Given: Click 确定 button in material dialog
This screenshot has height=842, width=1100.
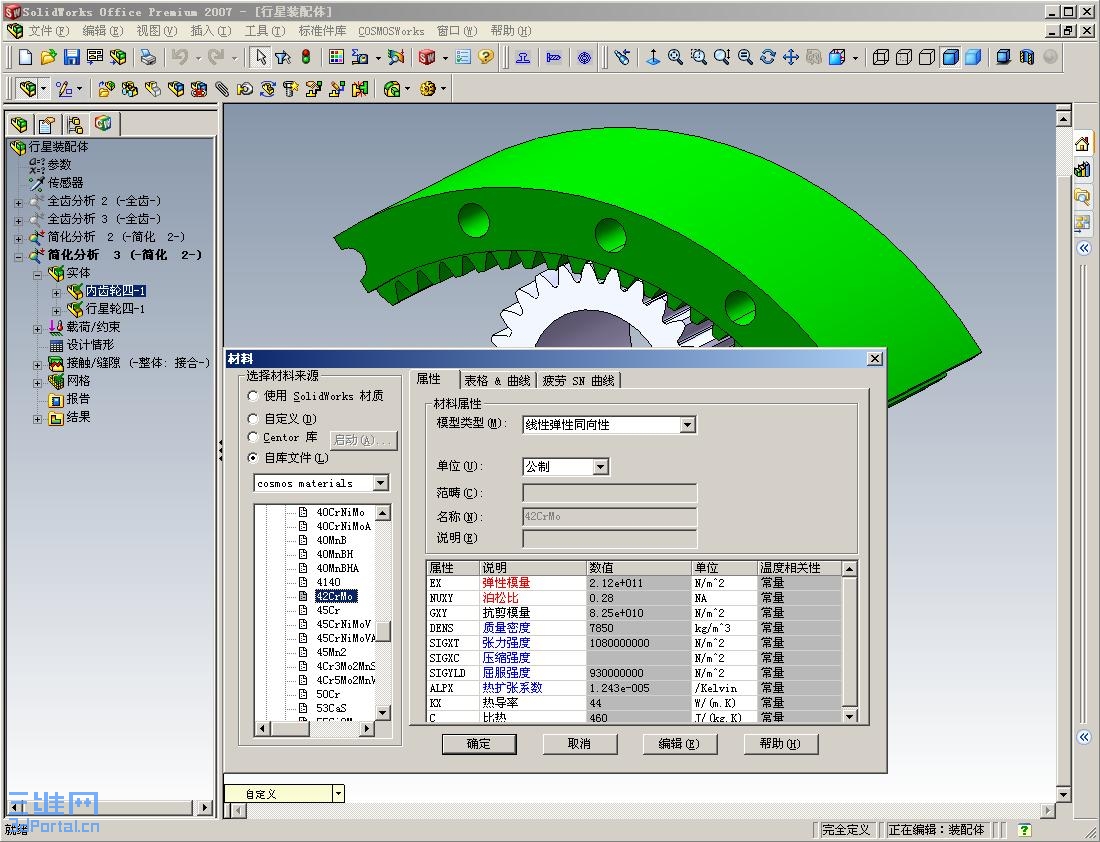Looking at the screenshot, I should 479,744.
